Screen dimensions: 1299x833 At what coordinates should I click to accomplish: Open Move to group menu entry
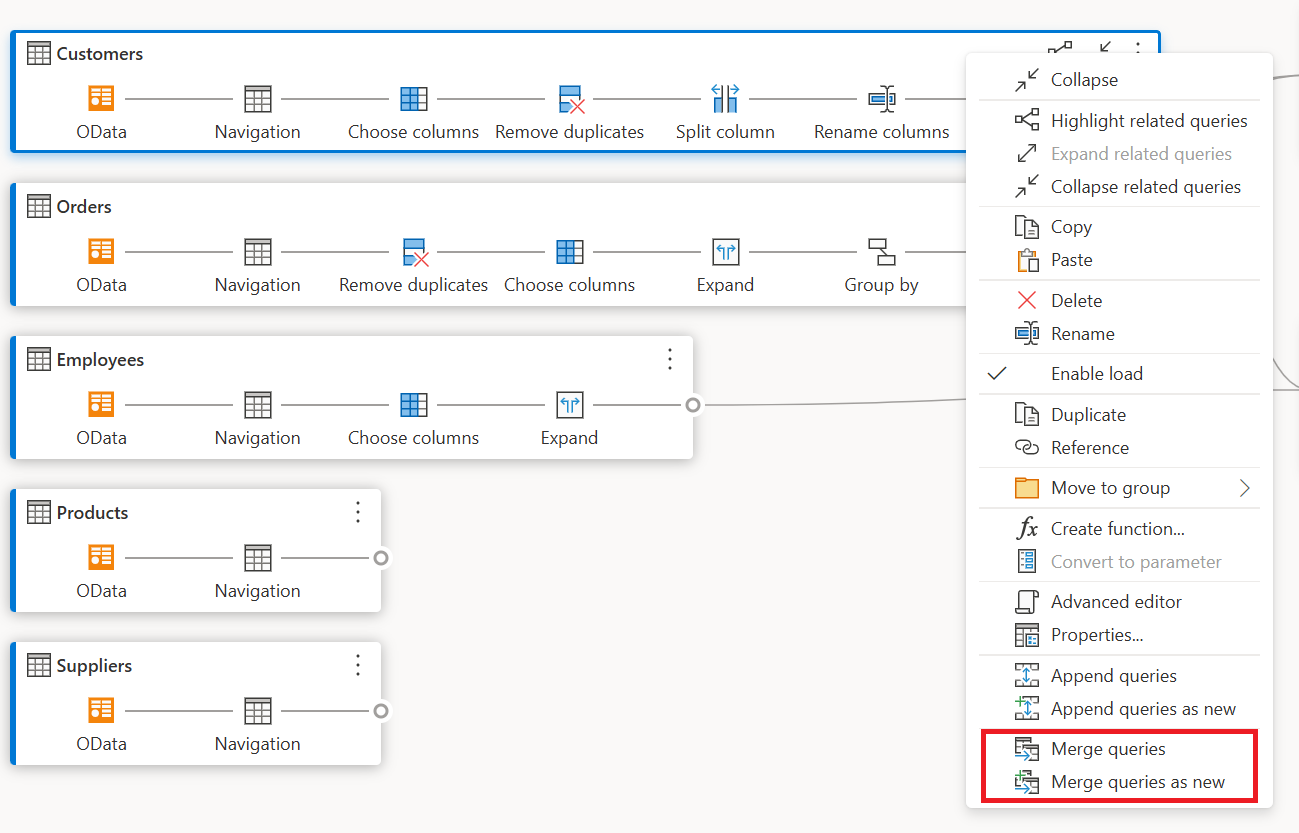1118,488
